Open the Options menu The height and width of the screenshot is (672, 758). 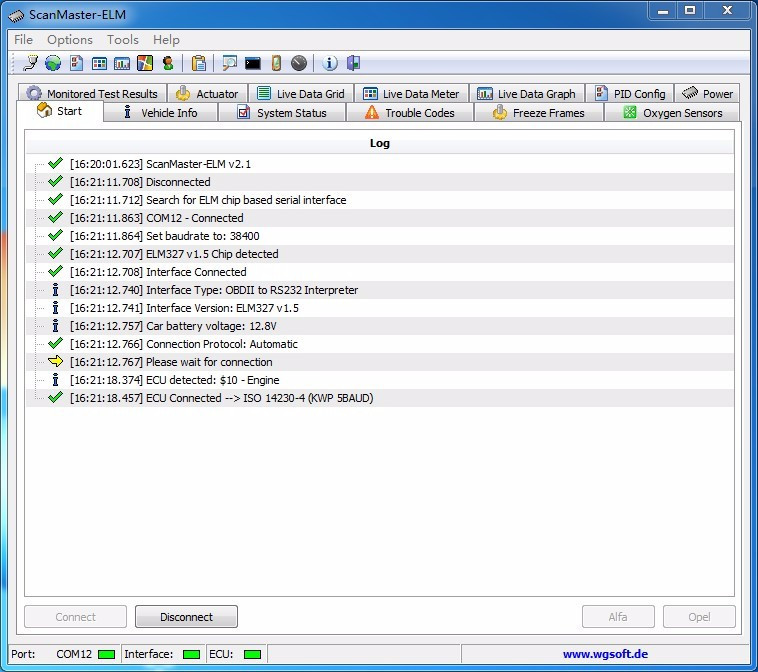click(x=70, y=40)
